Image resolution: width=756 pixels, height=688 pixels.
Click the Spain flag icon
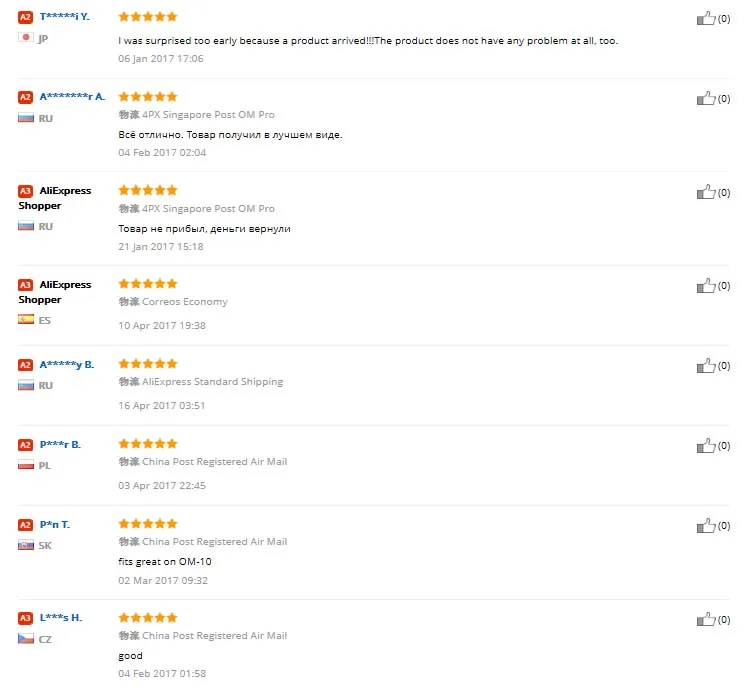[x=26, y=320]
